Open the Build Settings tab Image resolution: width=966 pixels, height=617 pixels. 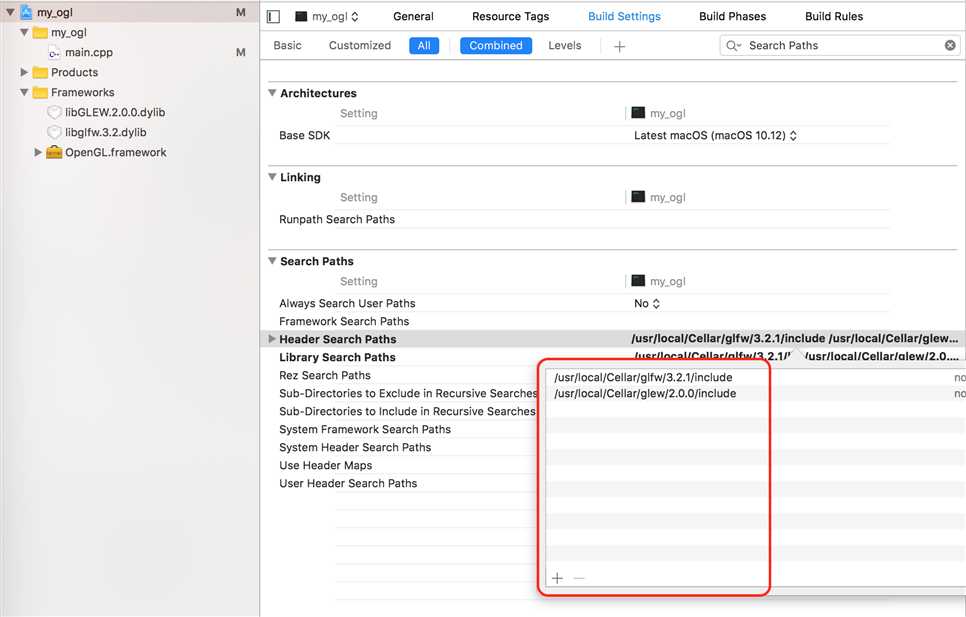[x=624, y=17]
